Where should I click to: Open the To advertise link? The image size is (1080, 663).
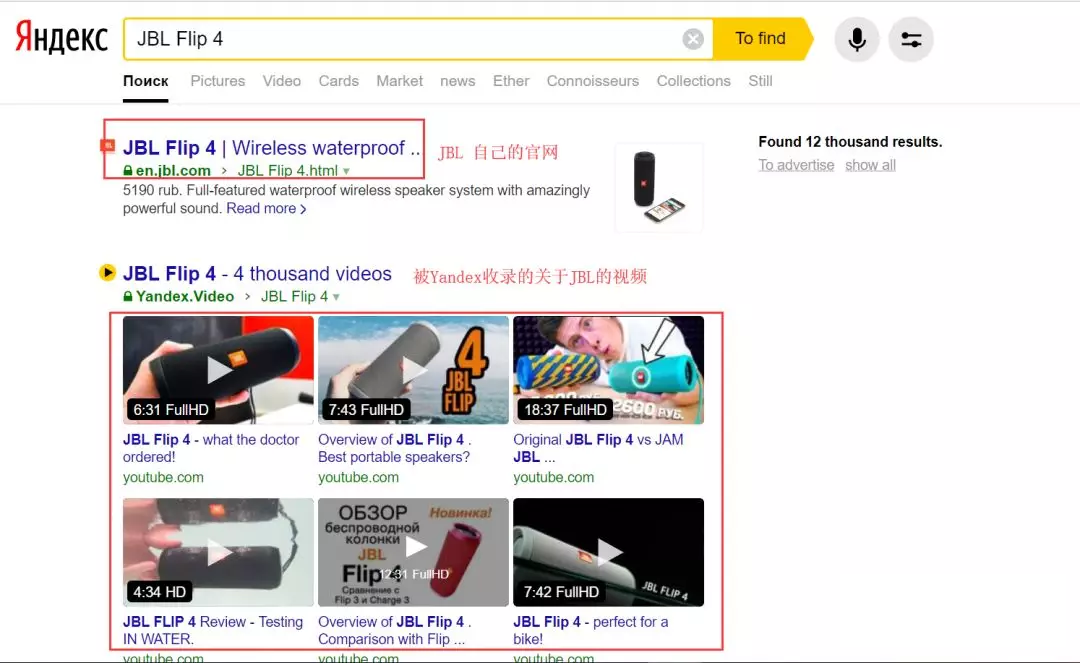(796, 165)
